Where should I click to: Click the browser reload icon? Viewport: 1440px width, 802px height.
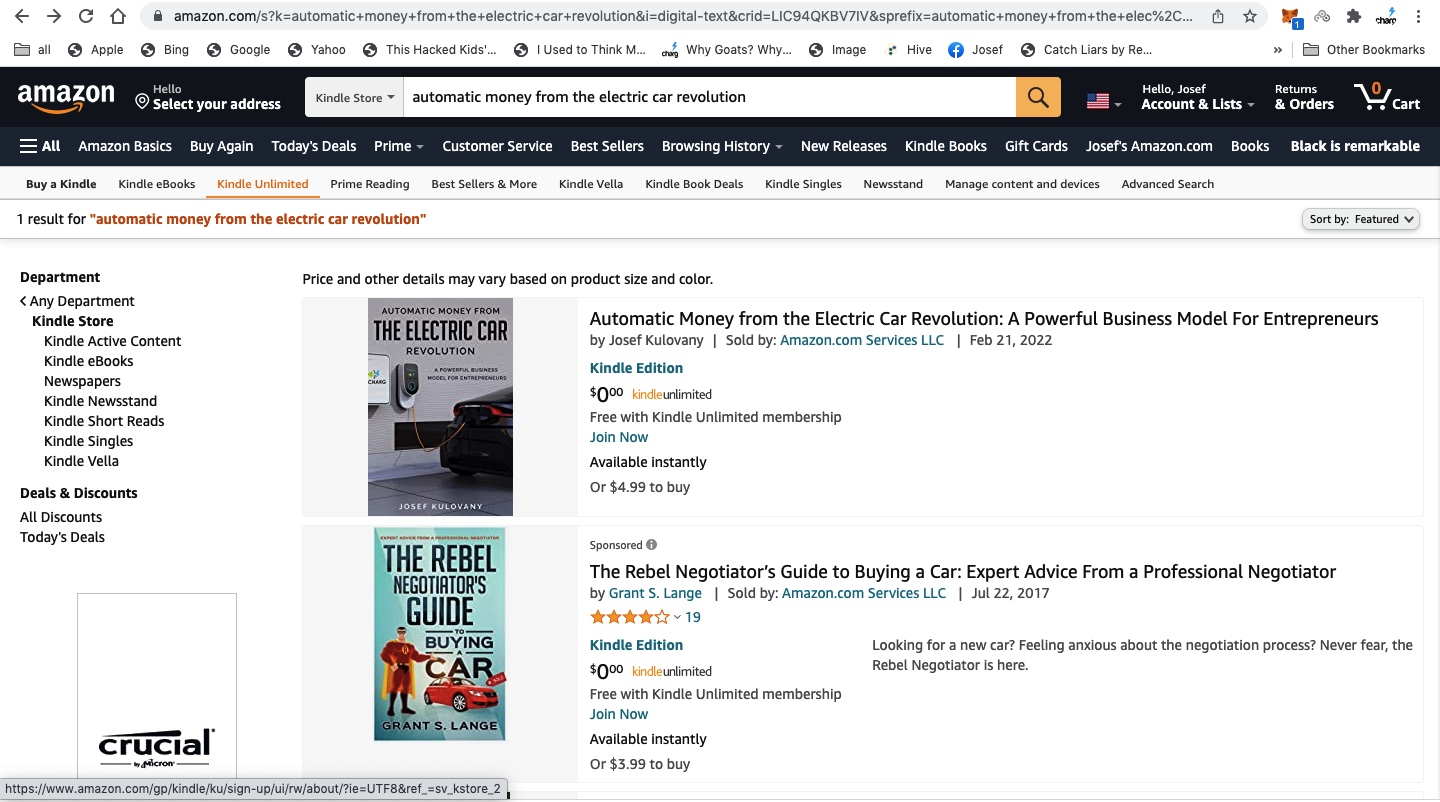point(86,16)
